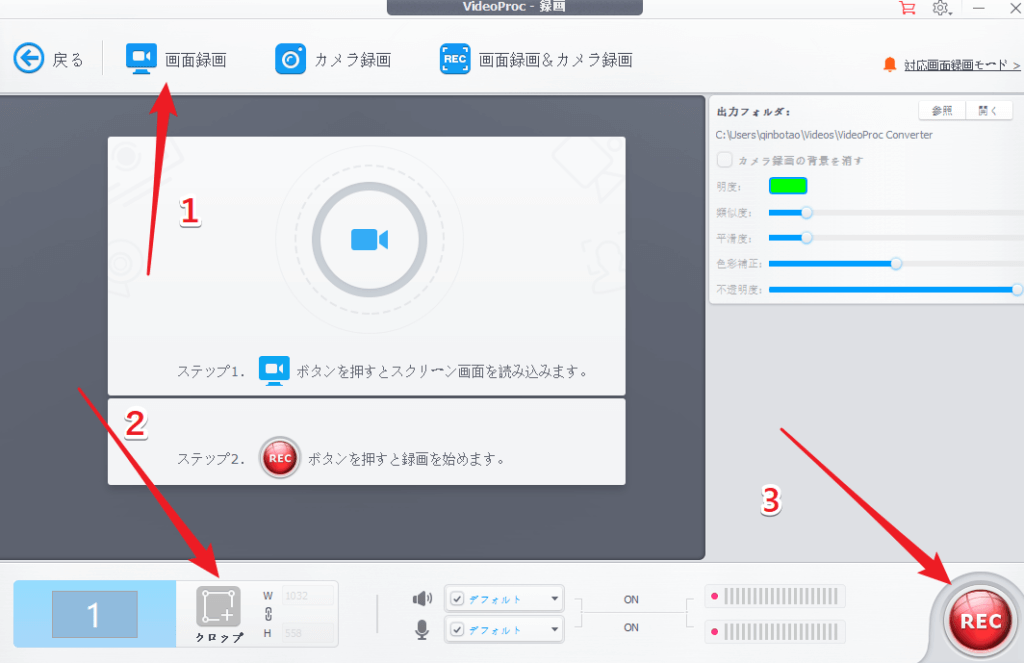Image resolution: width=1024 pixels, height=663 pixels.
Task: Toggle the microphone デフォルト device checkbox
Action: (x=457, y=630)
